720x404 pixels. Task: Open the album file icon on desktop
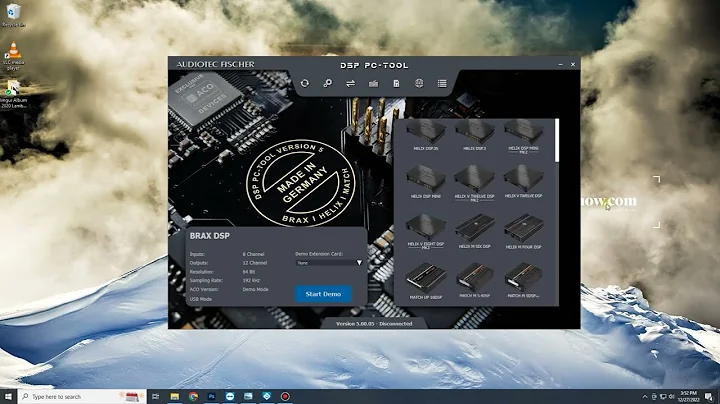click(x=13, y=94)
